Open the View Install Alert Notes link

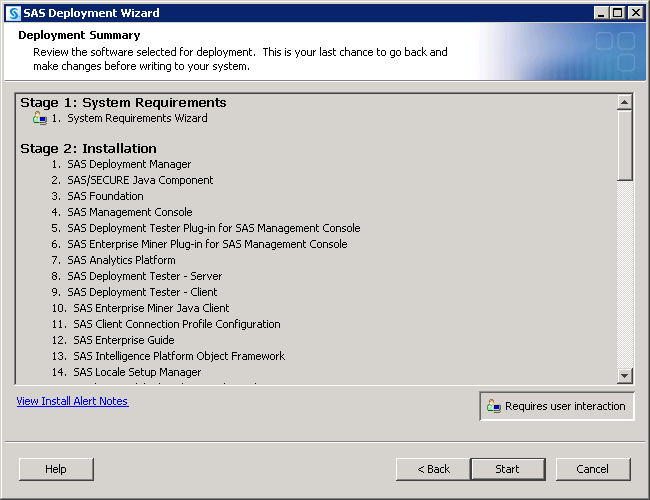72,401
